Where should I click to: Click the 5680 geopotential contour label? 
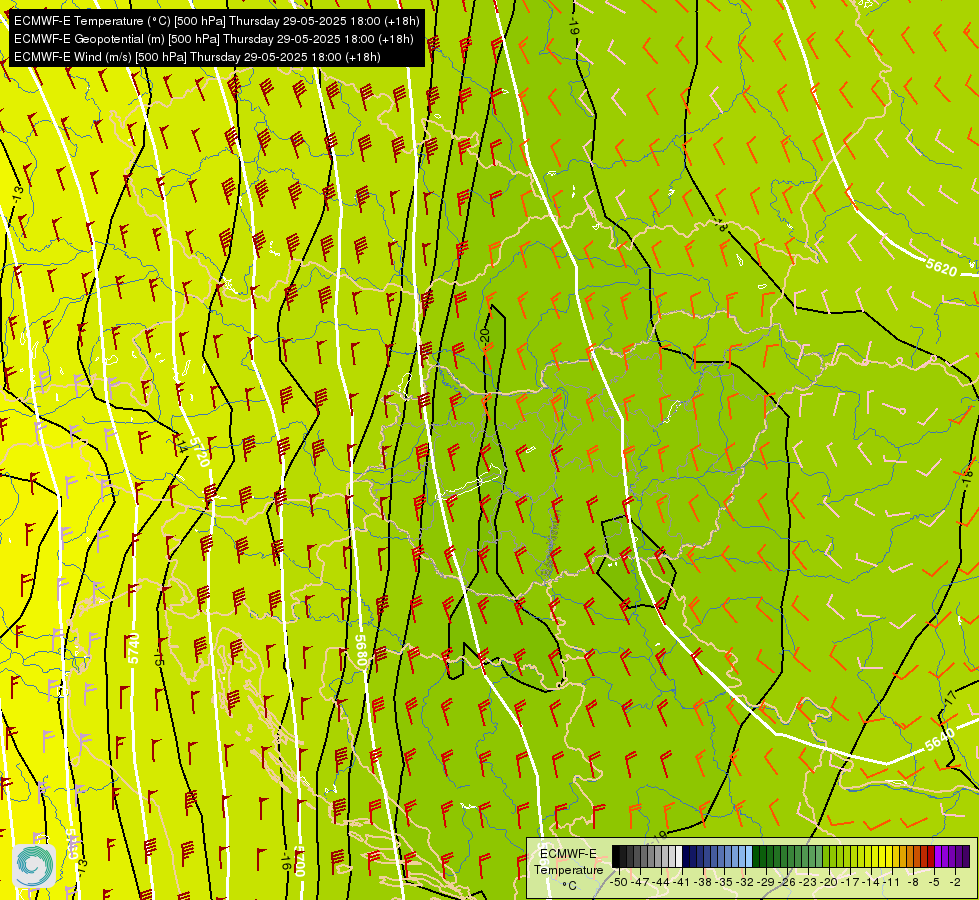click(x=361, y=651)
